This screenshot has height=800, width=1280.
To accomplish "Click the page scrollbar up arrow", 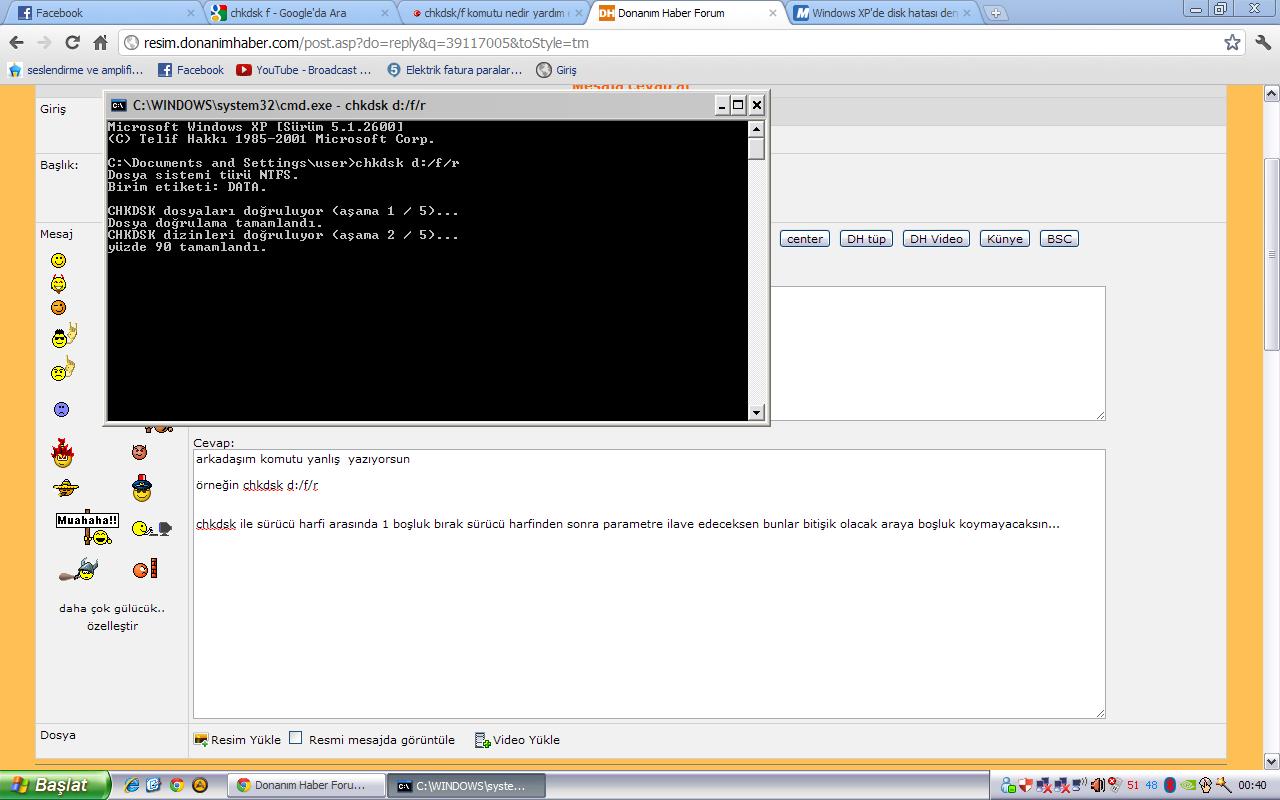I will [1272, 94].
